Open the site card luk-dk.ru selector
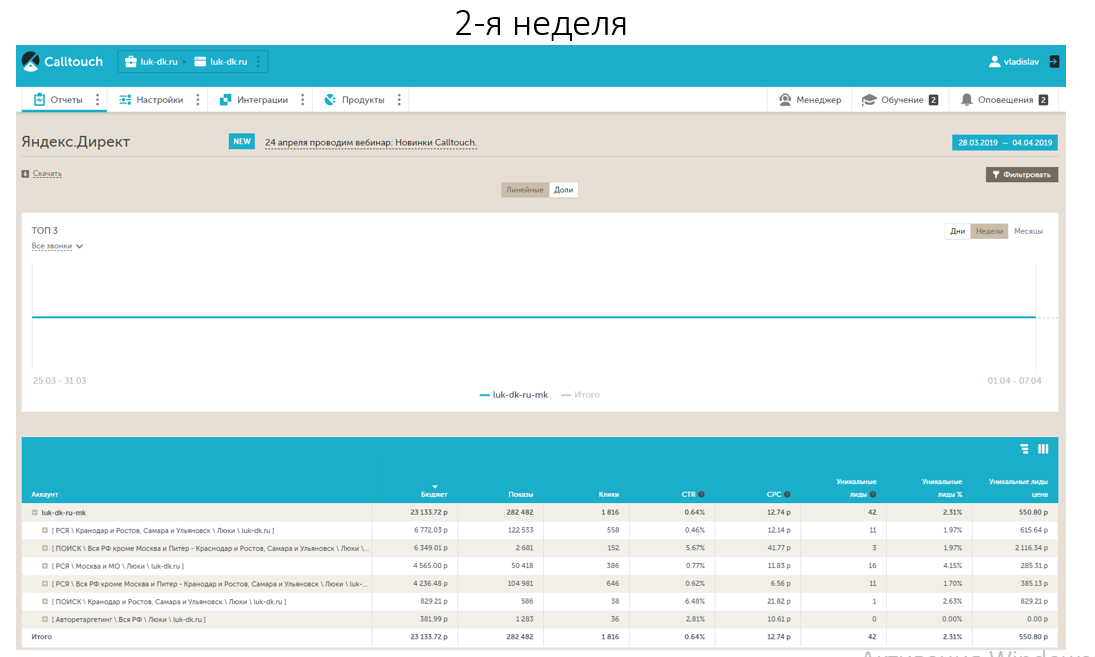This screenshot has height=657, width=1095. (220, 61)
